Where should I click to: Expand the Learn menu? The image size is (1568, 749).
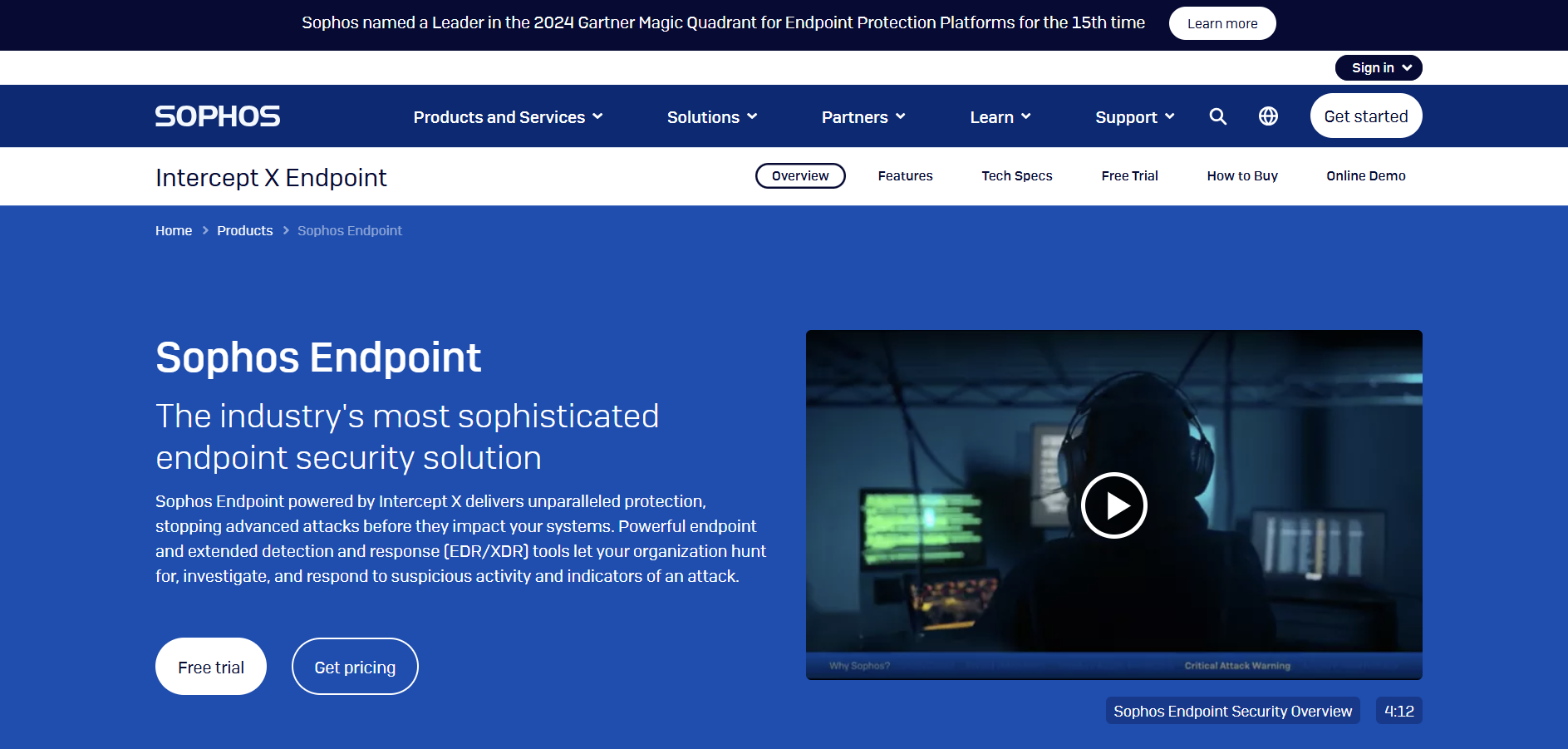1000,117
